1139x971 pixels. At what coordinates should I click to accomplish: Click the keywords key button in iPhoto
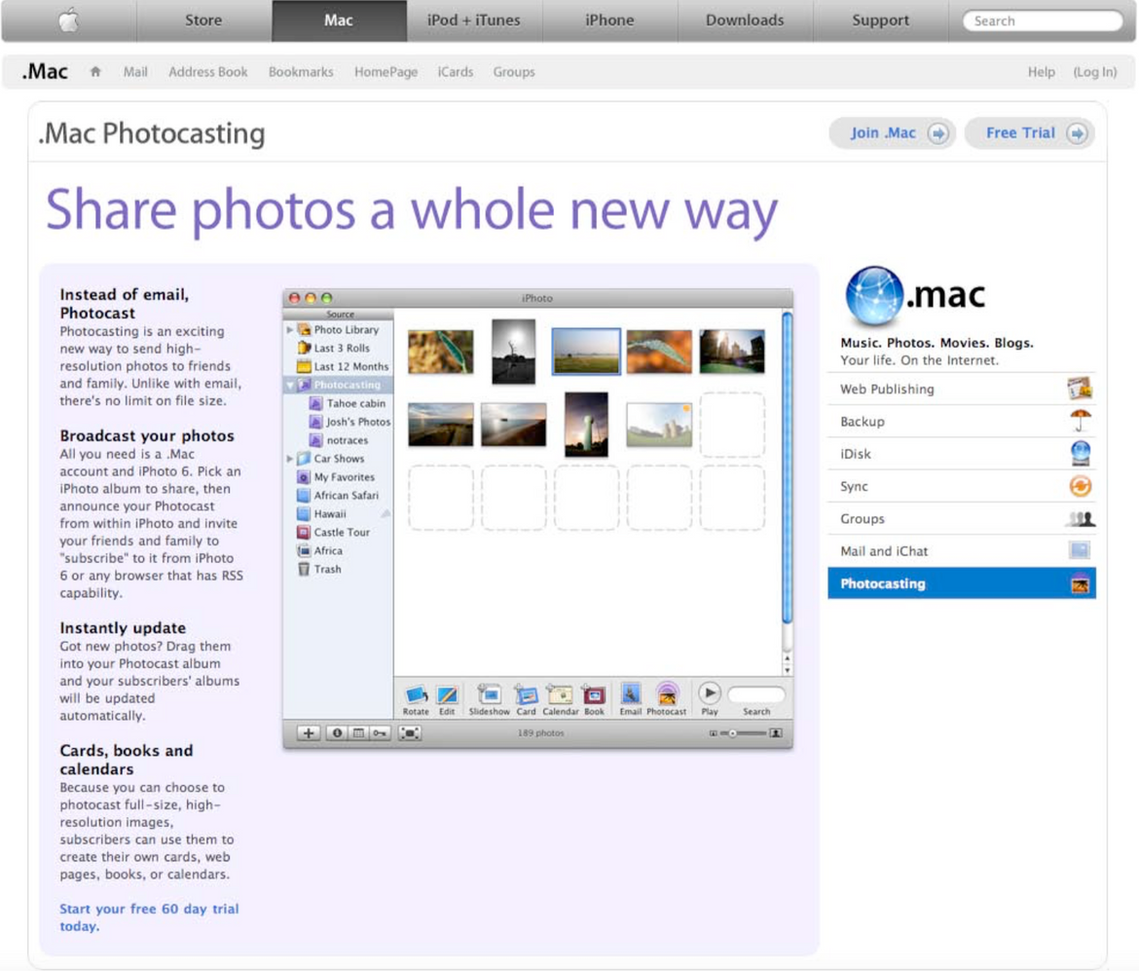pos(380,733)
